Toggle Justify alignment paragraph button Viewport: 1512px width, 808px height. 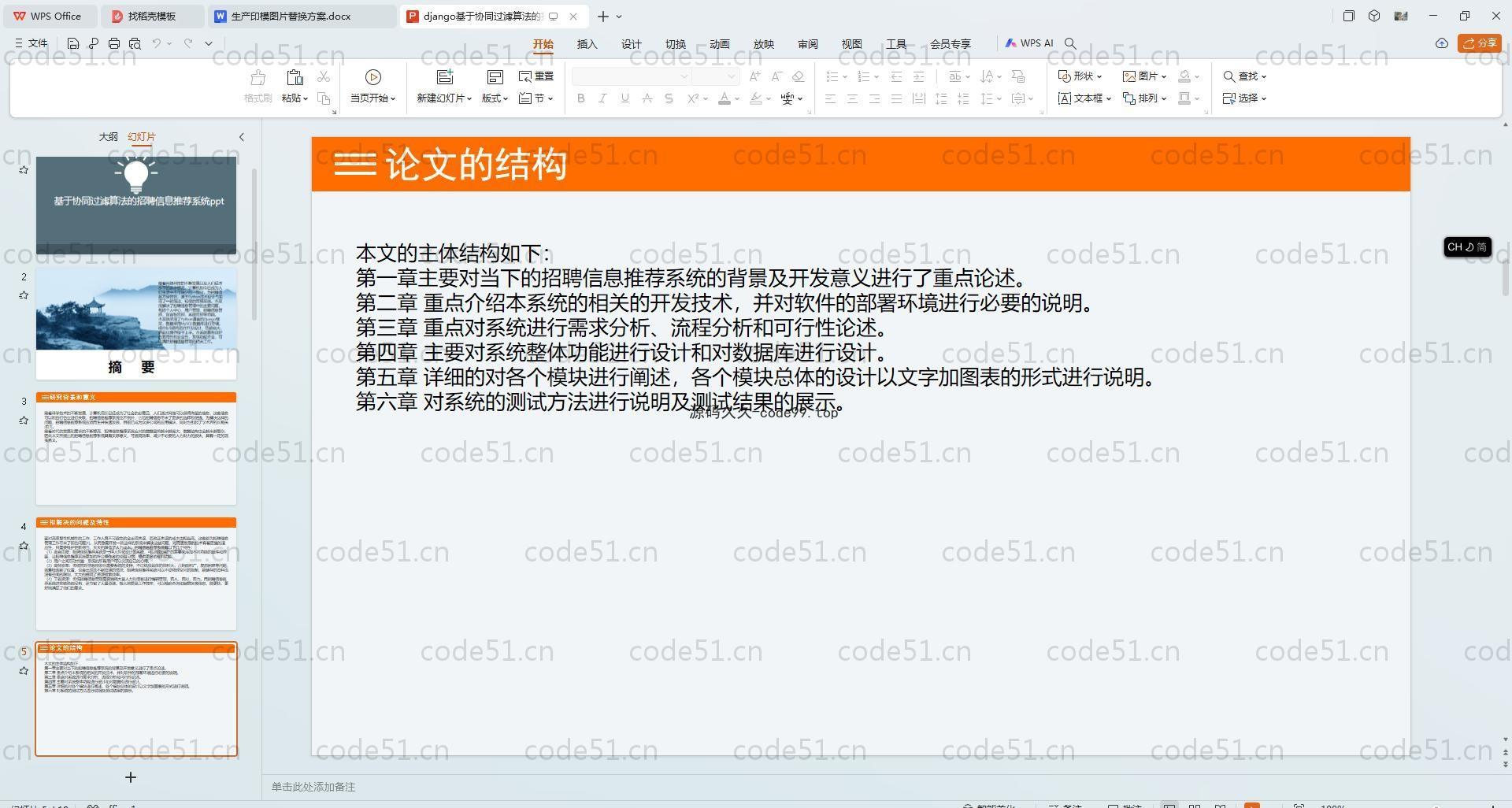(896, 98)
